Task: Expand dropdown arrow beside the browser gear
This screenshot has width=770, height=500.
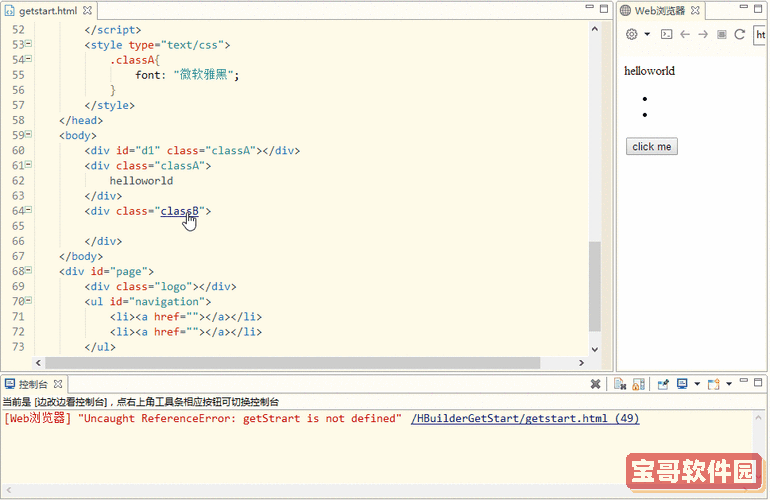Action: [647, 34]
